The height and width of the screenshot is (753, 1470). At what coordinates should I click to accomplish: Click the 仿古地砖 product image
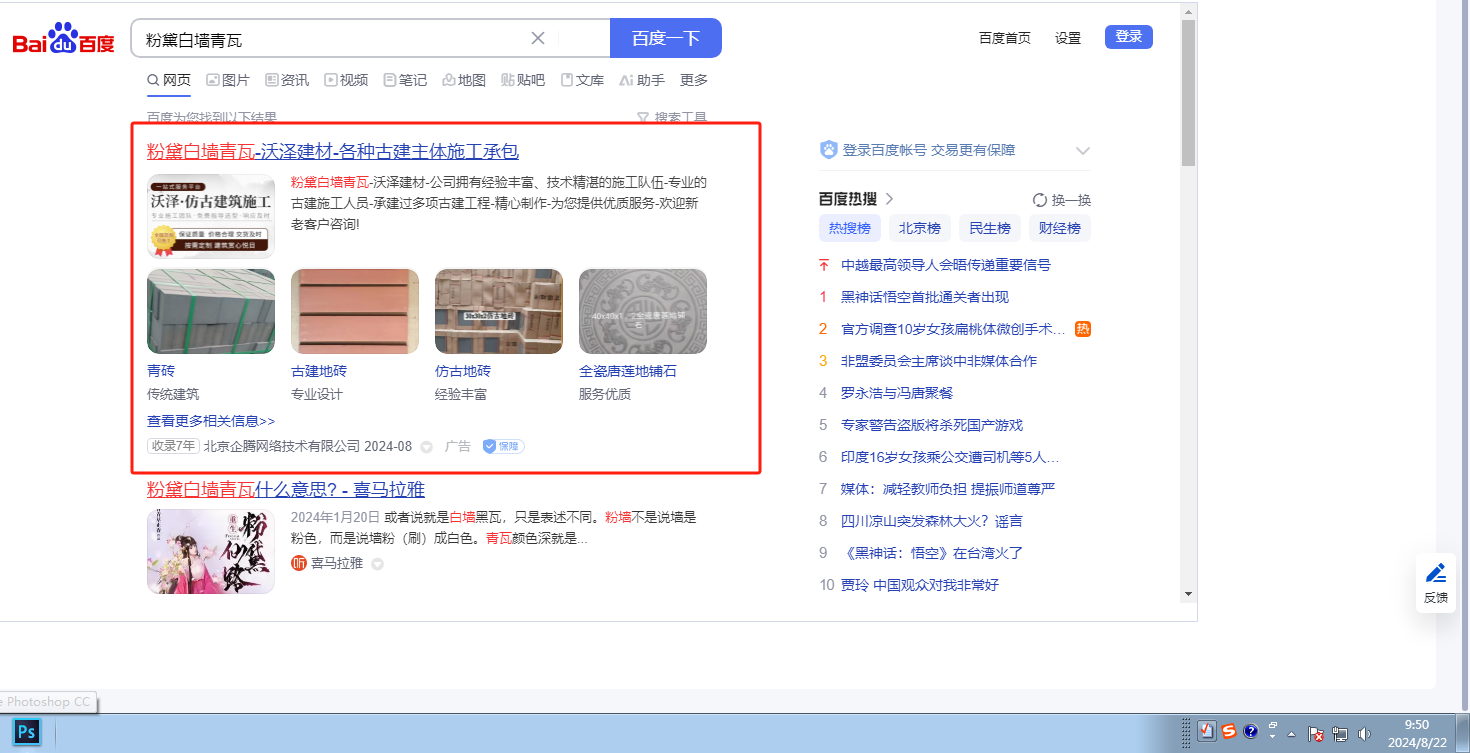499,311
